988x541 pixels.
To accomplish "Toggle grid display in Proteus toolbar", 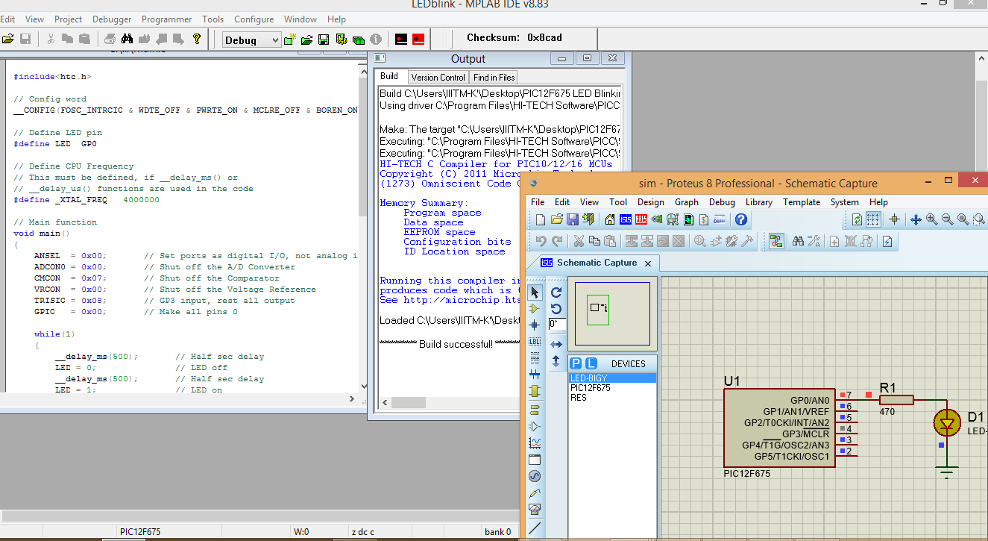I will 873,220.
